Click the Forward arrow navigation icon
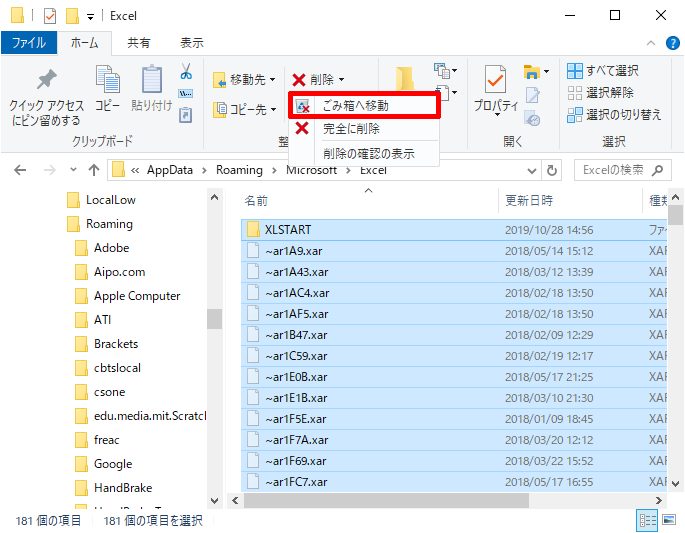Viewport: 685px width, 533px height. (50, 170)
